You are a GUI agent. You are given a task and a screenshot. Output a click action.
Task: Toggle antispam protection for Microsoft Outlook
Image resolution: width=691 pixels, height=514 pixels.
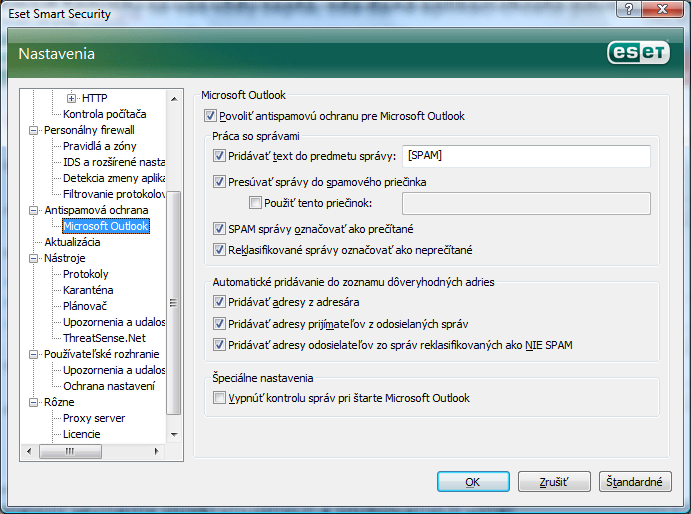click(210, 116)
